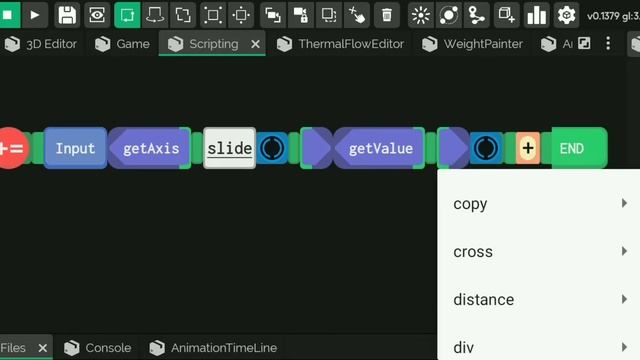
Task: Click the orange plus add block
Action: tap(528, 148)
